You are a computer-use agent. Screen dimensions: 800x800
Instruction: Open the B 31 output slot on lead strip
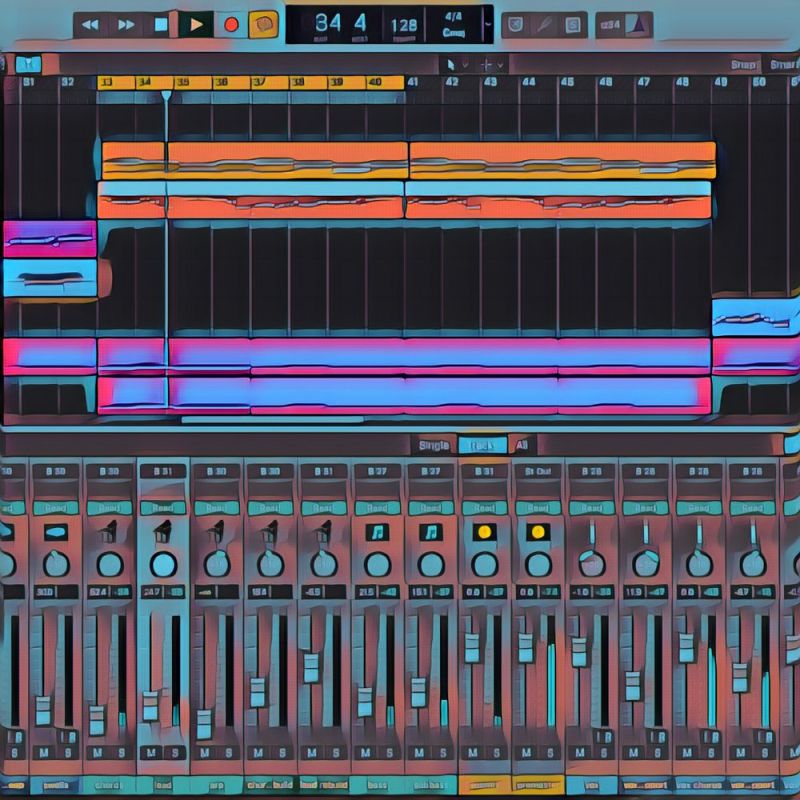tap(163, 471)
